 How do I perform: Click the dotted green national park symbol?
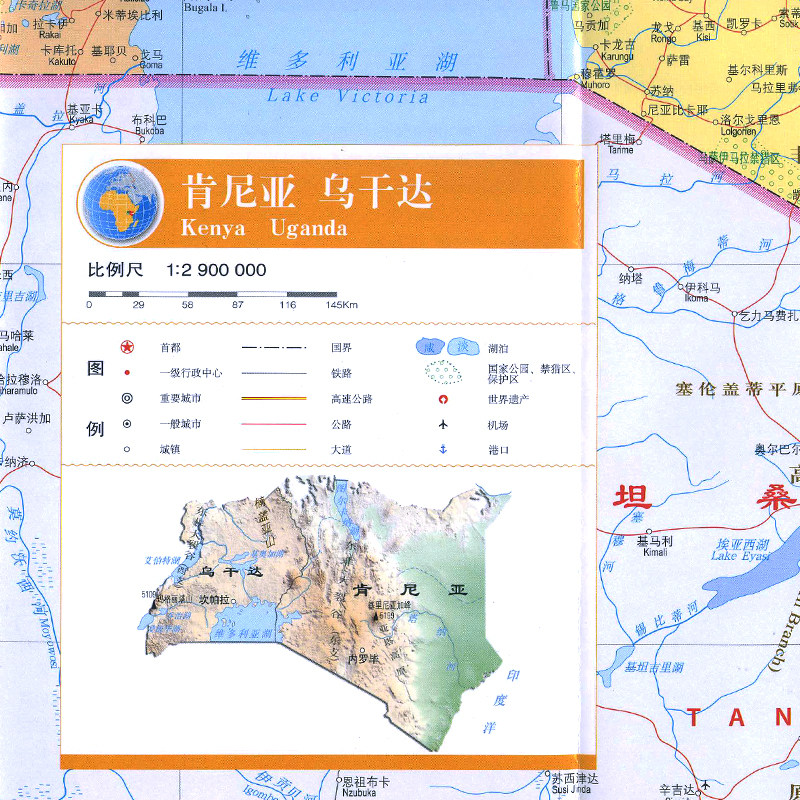coord(443,372)
